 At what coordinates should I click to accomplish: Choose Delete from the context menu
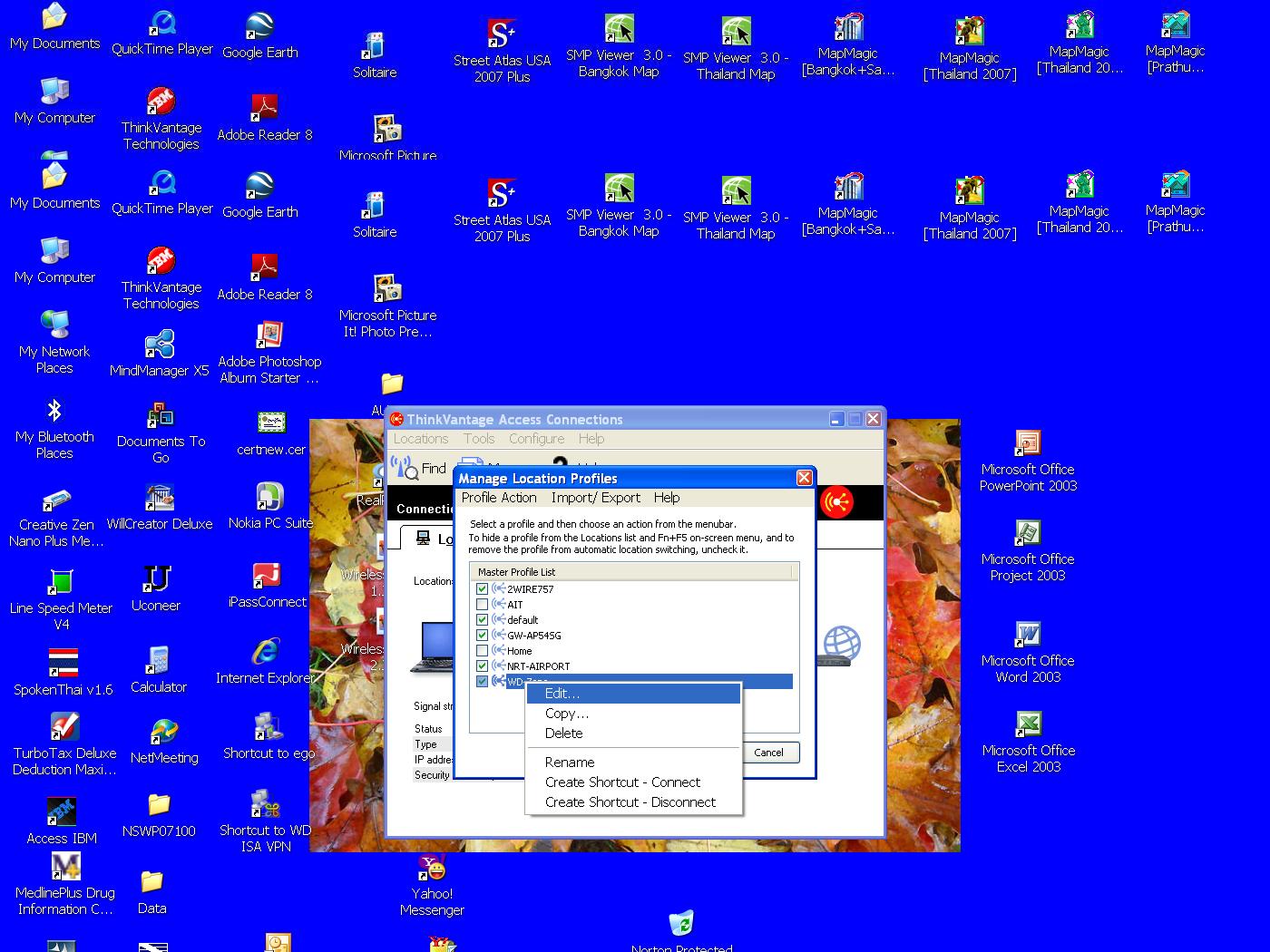point(634,733)
